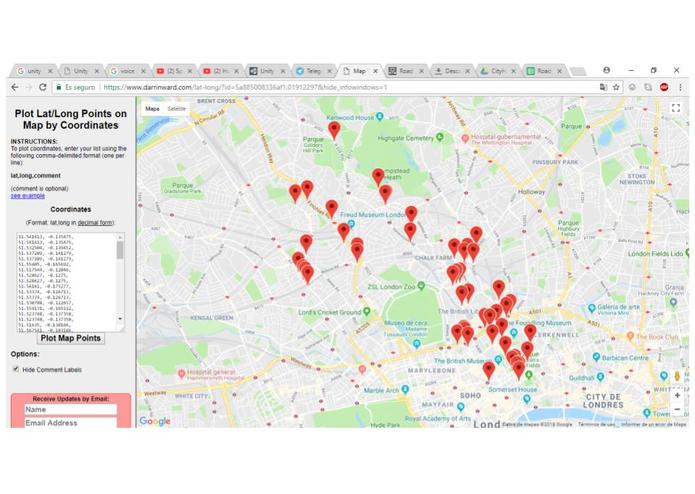Click the red marker below Kenwood House

coord(334,130)
